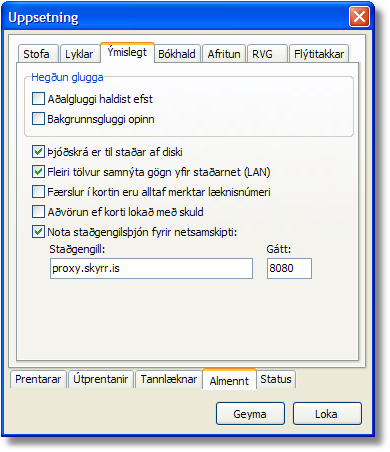Screen dimensions: 390x452
Task: Select the Ýmislegt tab
Action: (127, 52)
